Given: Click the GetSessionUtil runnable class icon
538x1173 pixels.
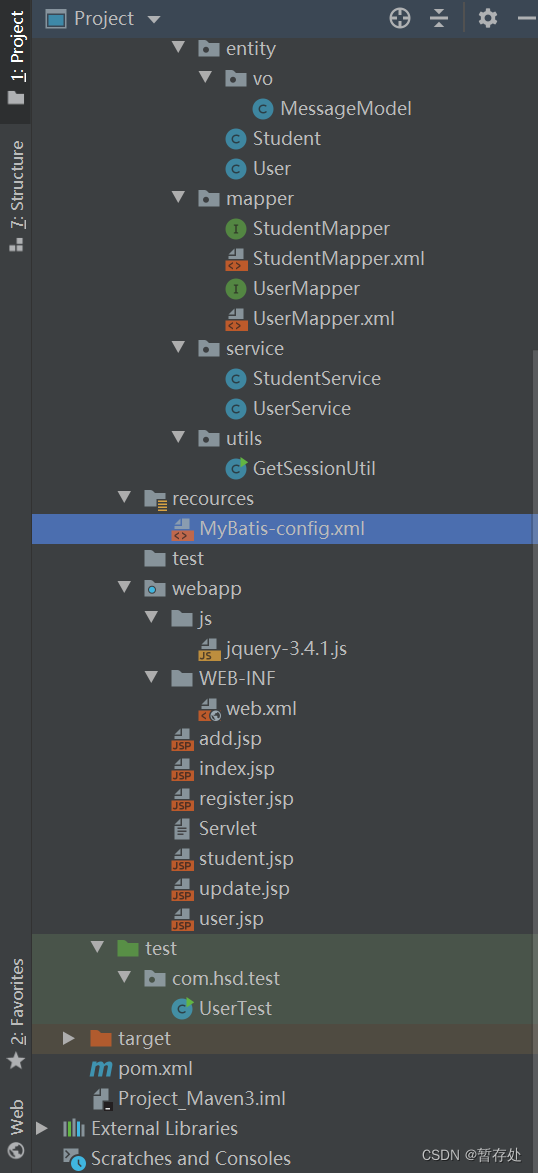Looking at the screenshot, I should tap(236, 468).
